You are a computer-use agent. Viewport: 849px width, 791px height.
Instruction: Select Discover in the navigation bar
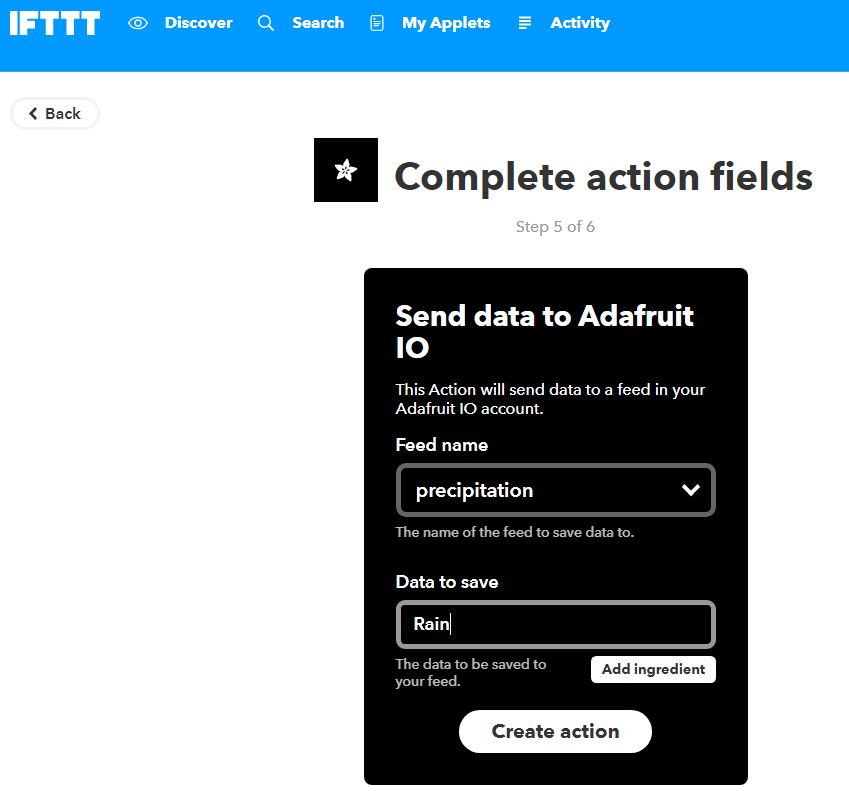tap(199, 22)
